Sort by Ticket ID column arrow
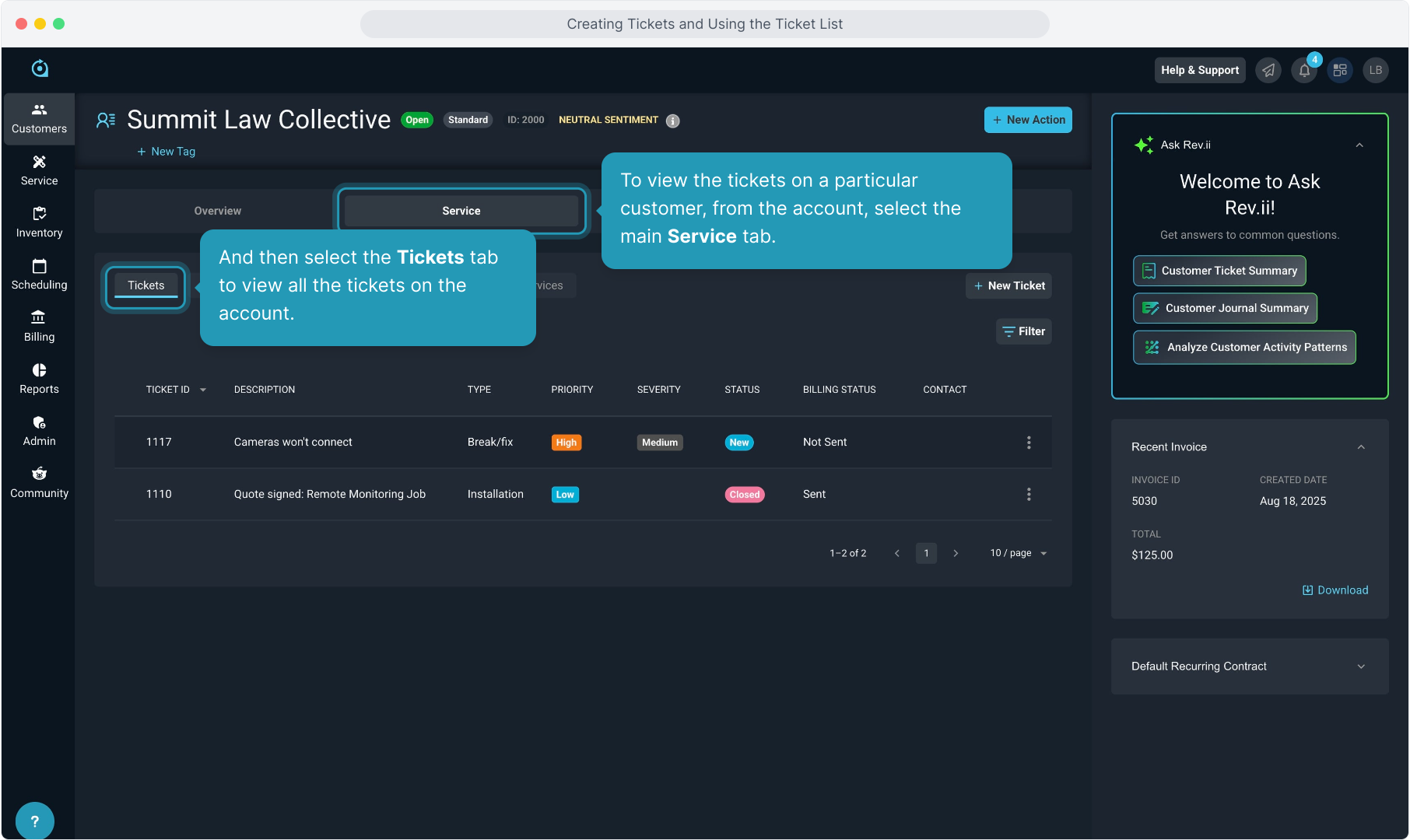 click(203, 390)
